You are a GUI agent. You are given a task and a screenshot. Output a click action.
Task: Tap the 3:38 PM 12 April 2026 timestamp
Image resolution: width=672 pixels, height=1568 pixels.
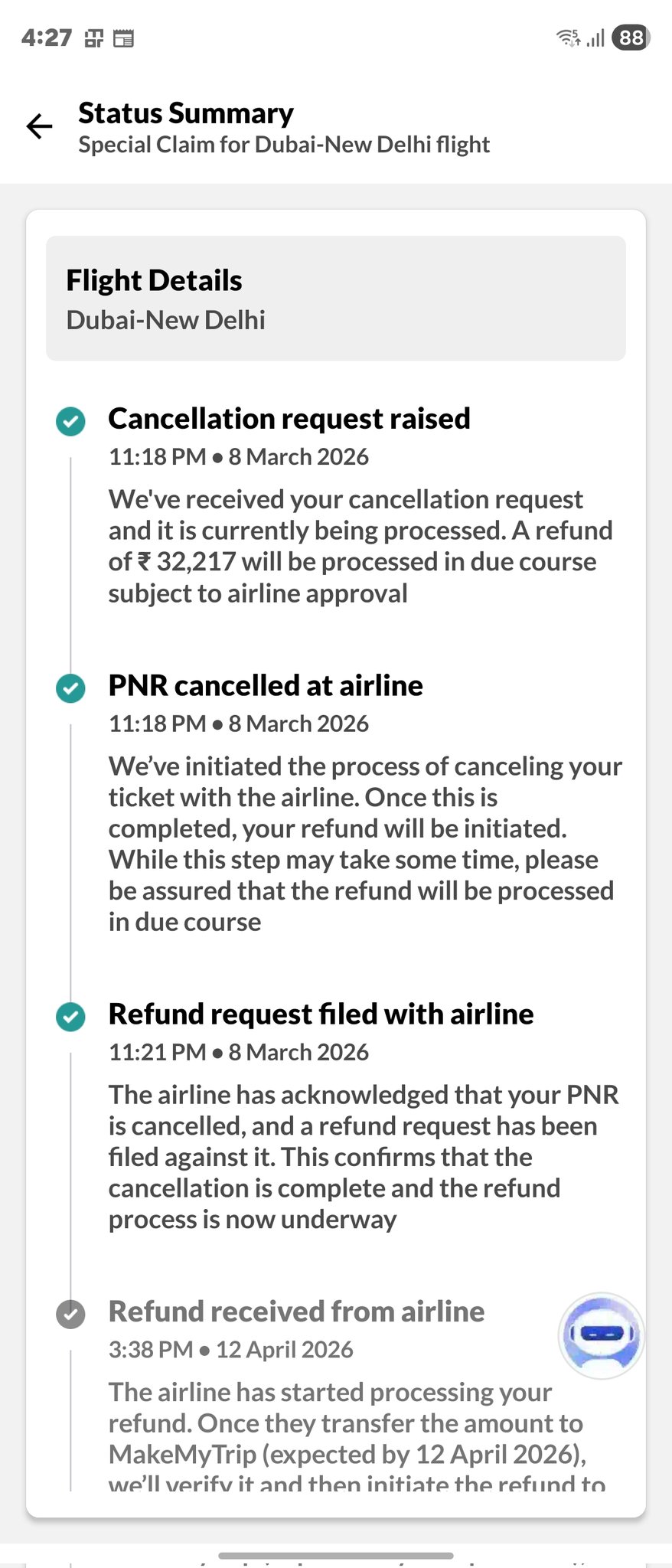pos(230,1349)
